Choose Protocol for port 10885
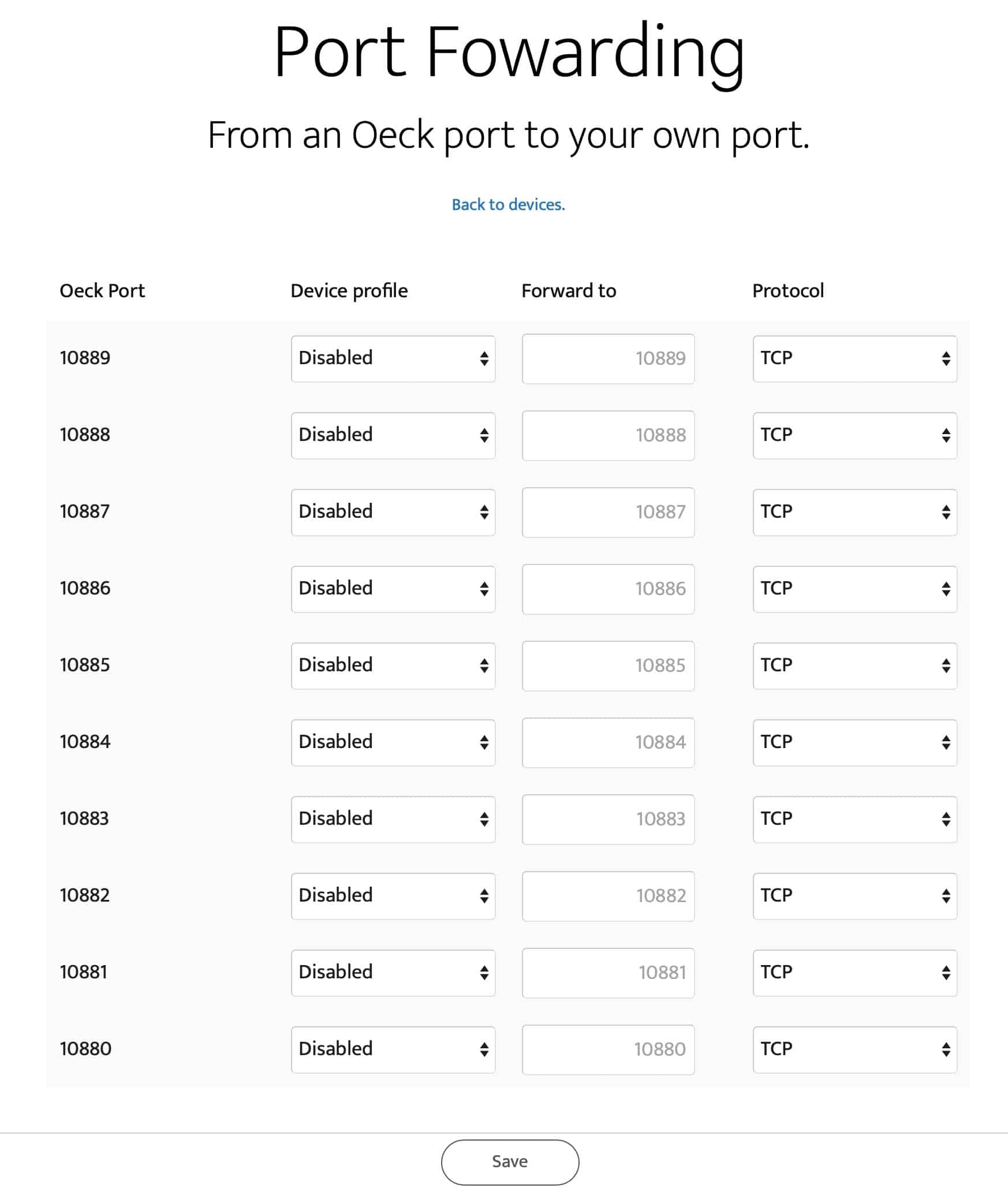This screenshot has width=1008, height=1196. tap(855, 666)
